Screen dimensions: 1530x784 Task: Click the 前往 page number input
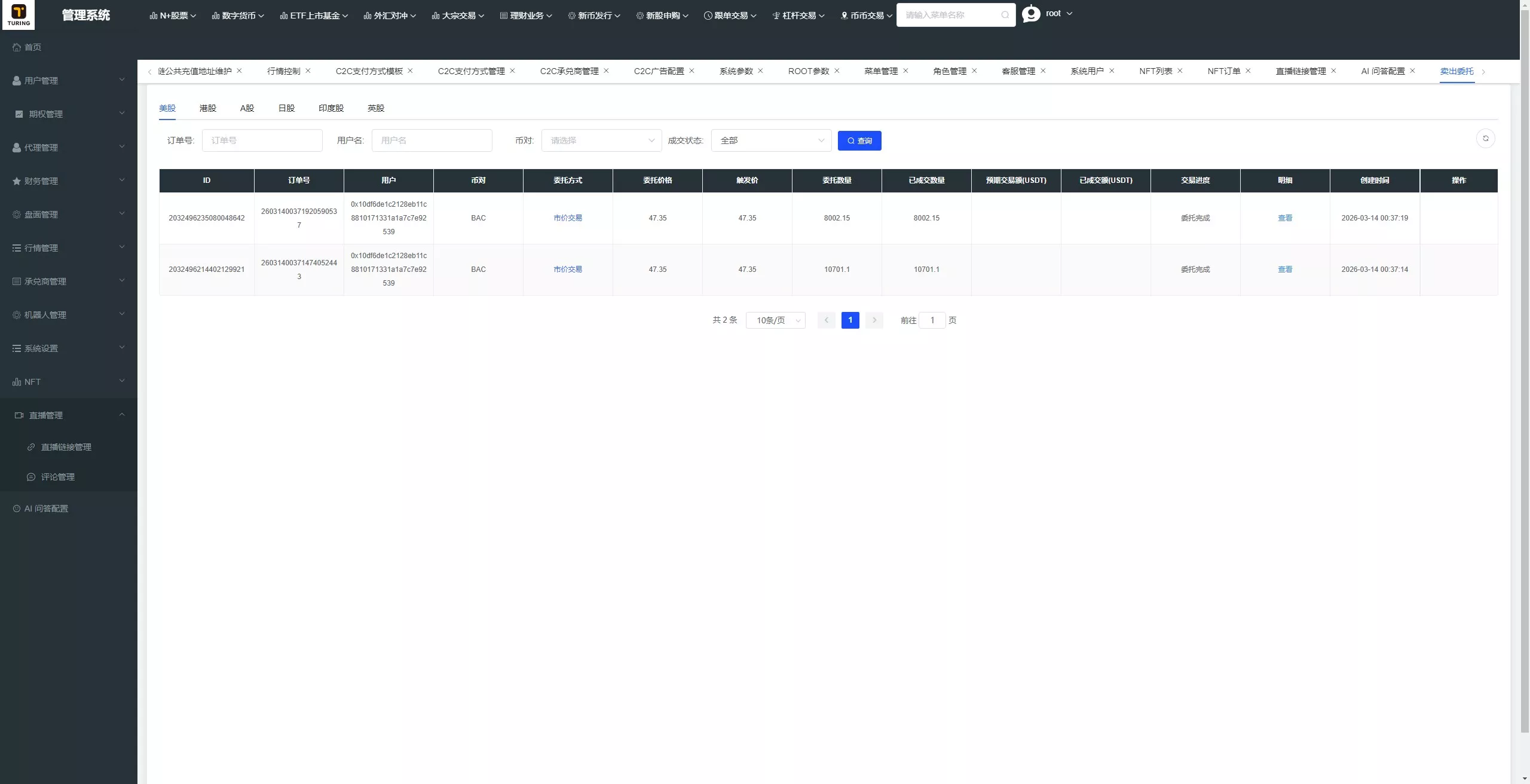932,320
